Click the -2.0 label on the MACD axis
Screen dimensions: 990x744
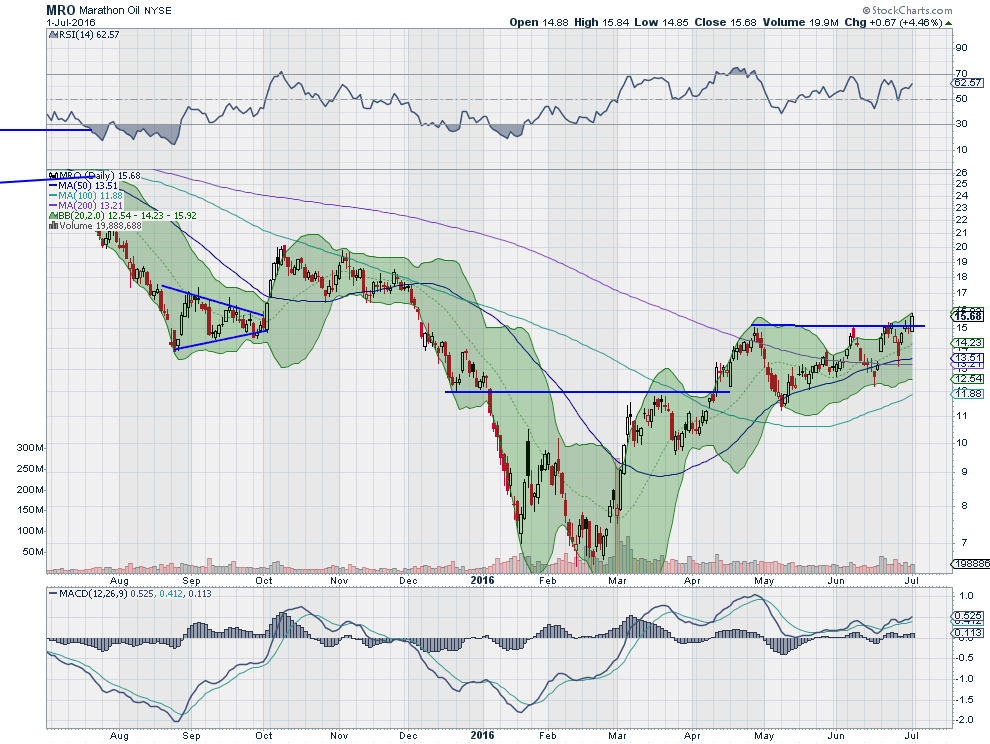(x=963, y=720)
